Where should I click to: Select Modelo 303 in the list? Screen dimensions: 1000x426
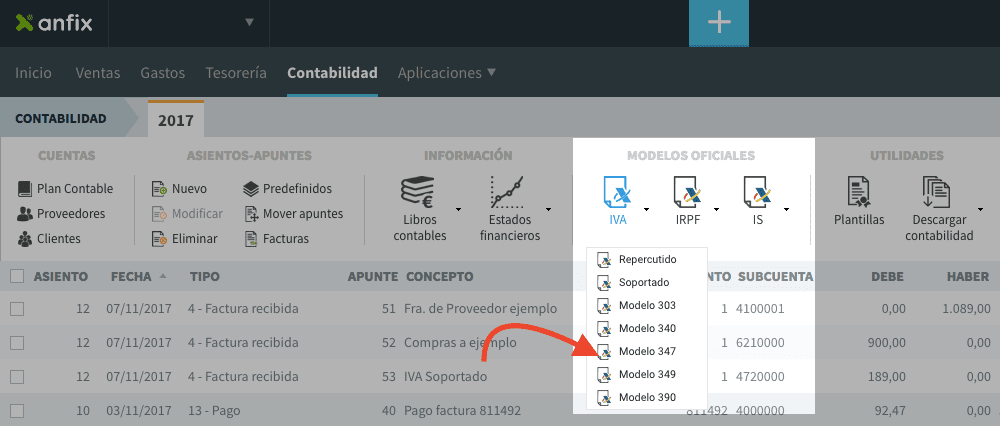pos(646,305)
